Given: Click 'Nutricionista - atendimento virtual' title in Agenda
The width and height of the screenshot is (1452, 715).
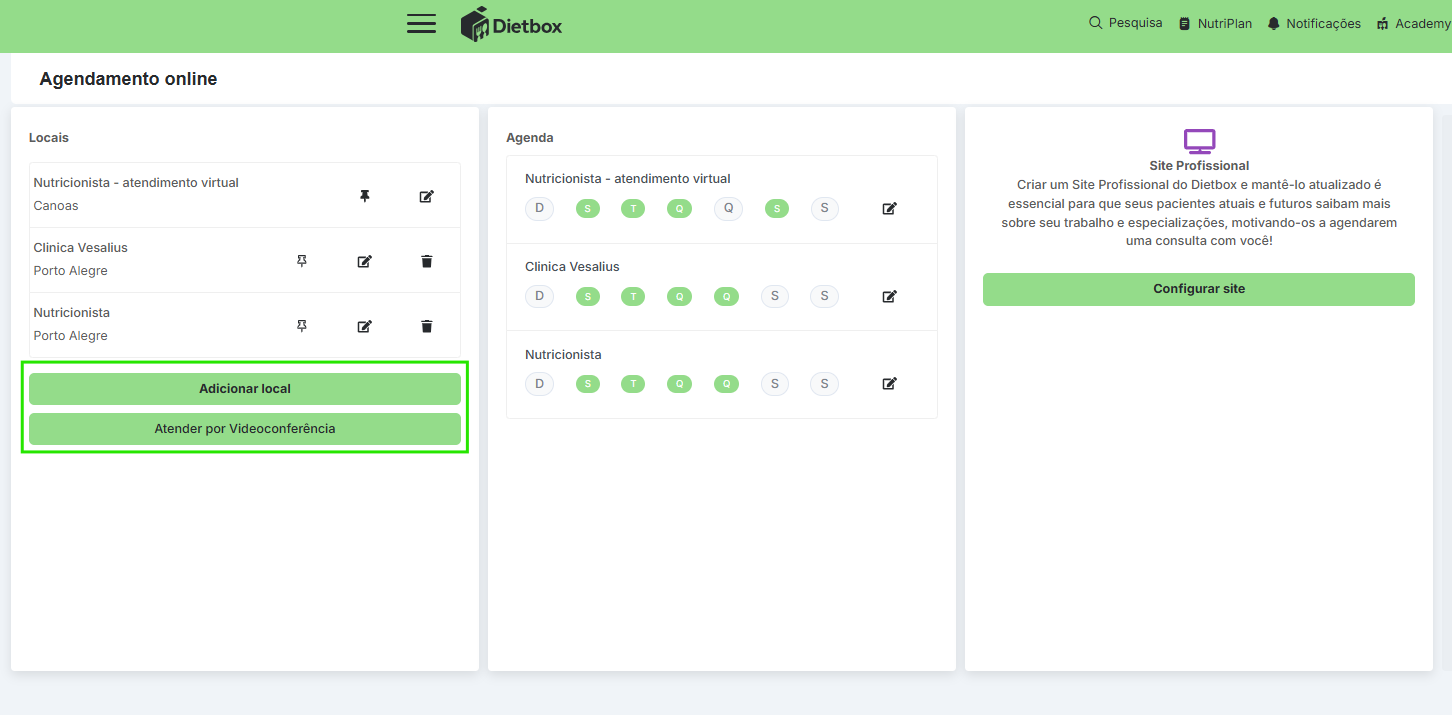Looking at the screenshot, I should click(x=628, y=179).
